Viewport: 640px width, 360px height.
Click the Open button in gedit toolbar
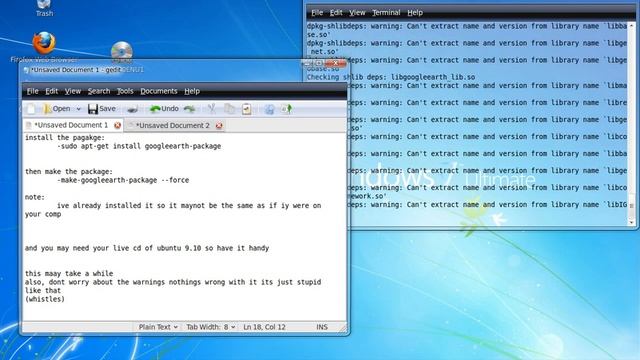coord(57,109)
